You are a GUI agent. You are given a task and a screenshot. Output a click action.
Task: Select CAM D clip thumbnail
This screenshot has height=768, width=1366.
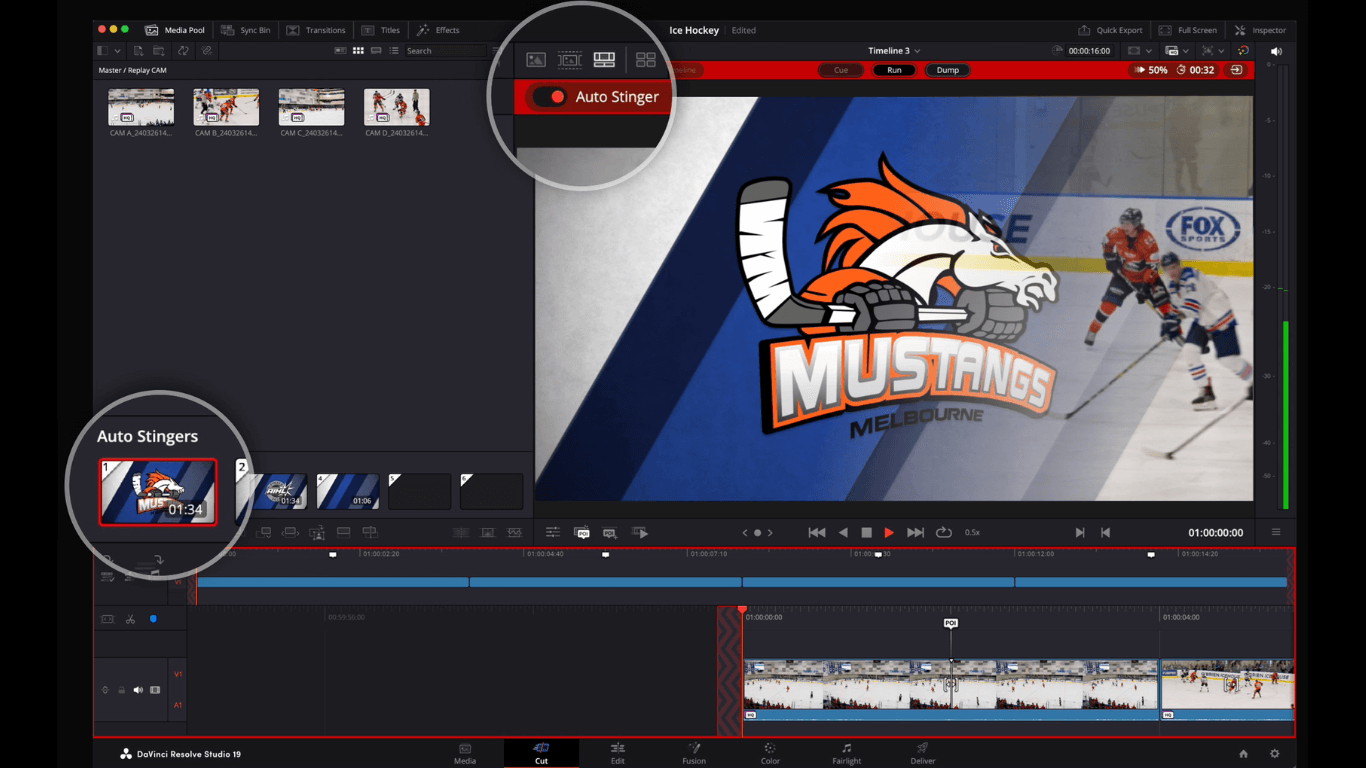(396, 107)
